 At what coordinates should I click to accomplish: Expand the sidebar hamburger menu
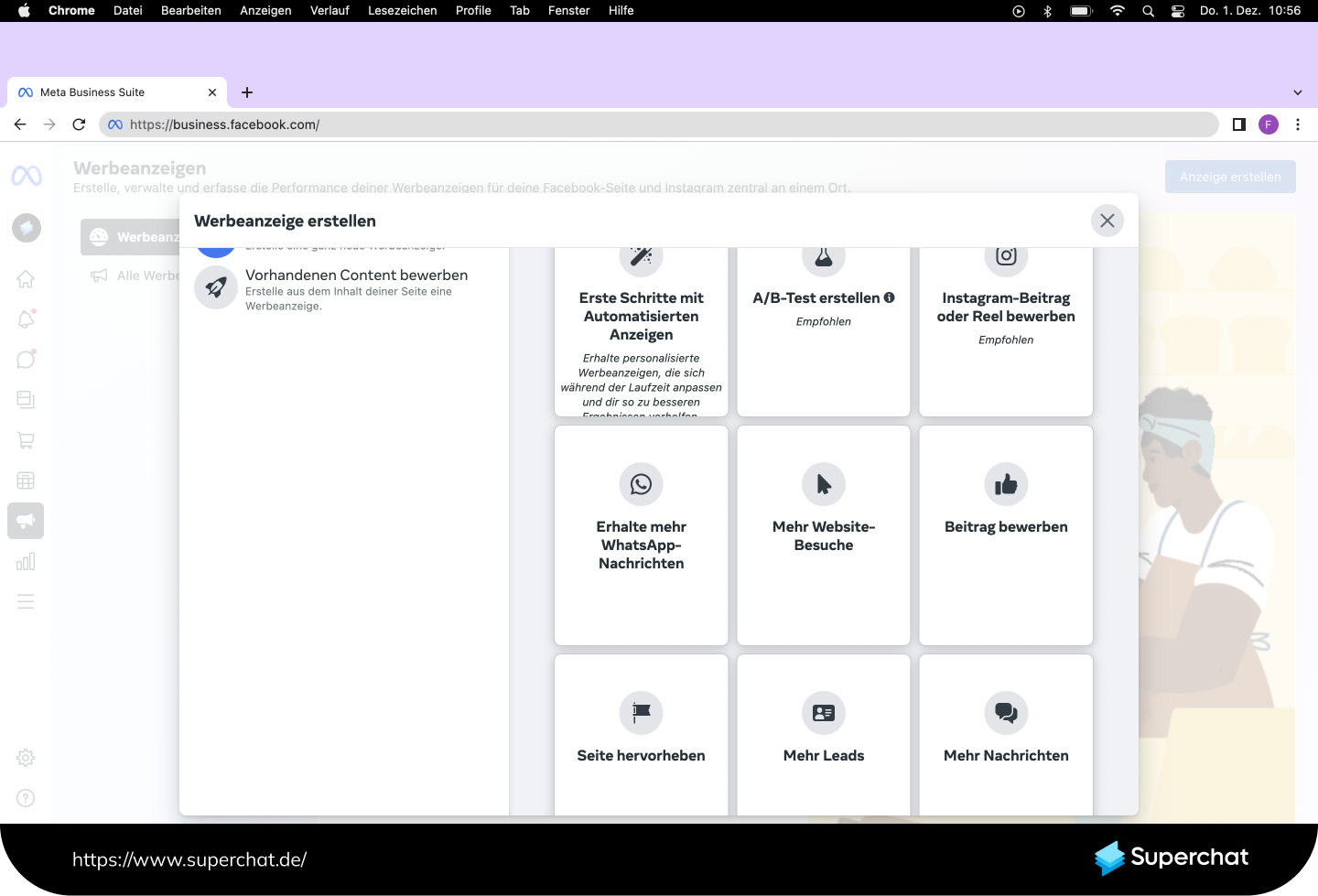point(26,601)
